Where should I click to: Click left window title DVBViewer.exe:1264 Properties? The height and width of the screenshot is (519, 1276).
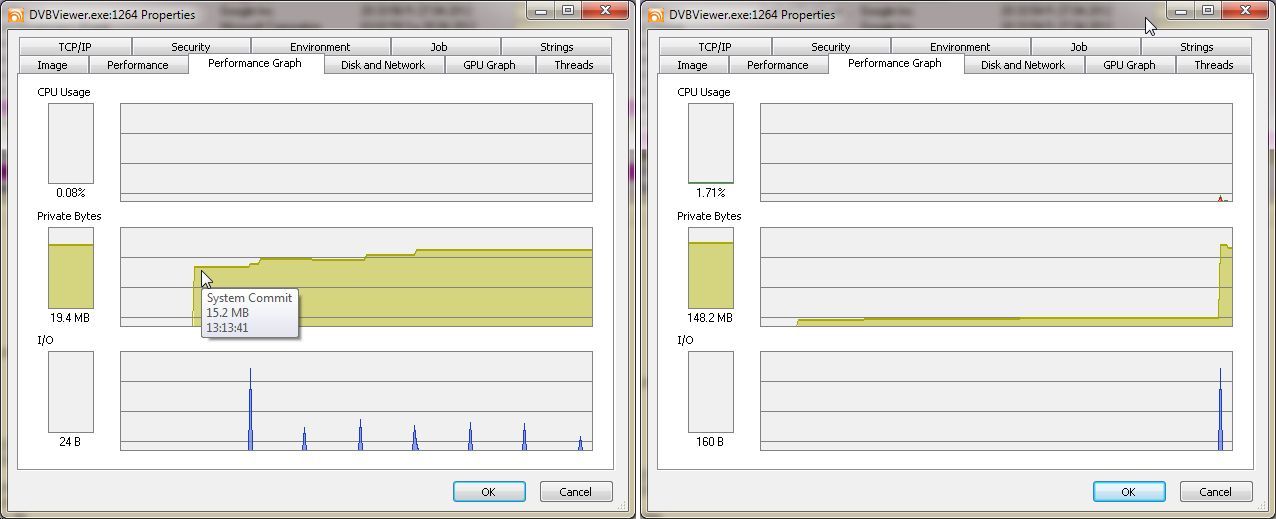111,15
